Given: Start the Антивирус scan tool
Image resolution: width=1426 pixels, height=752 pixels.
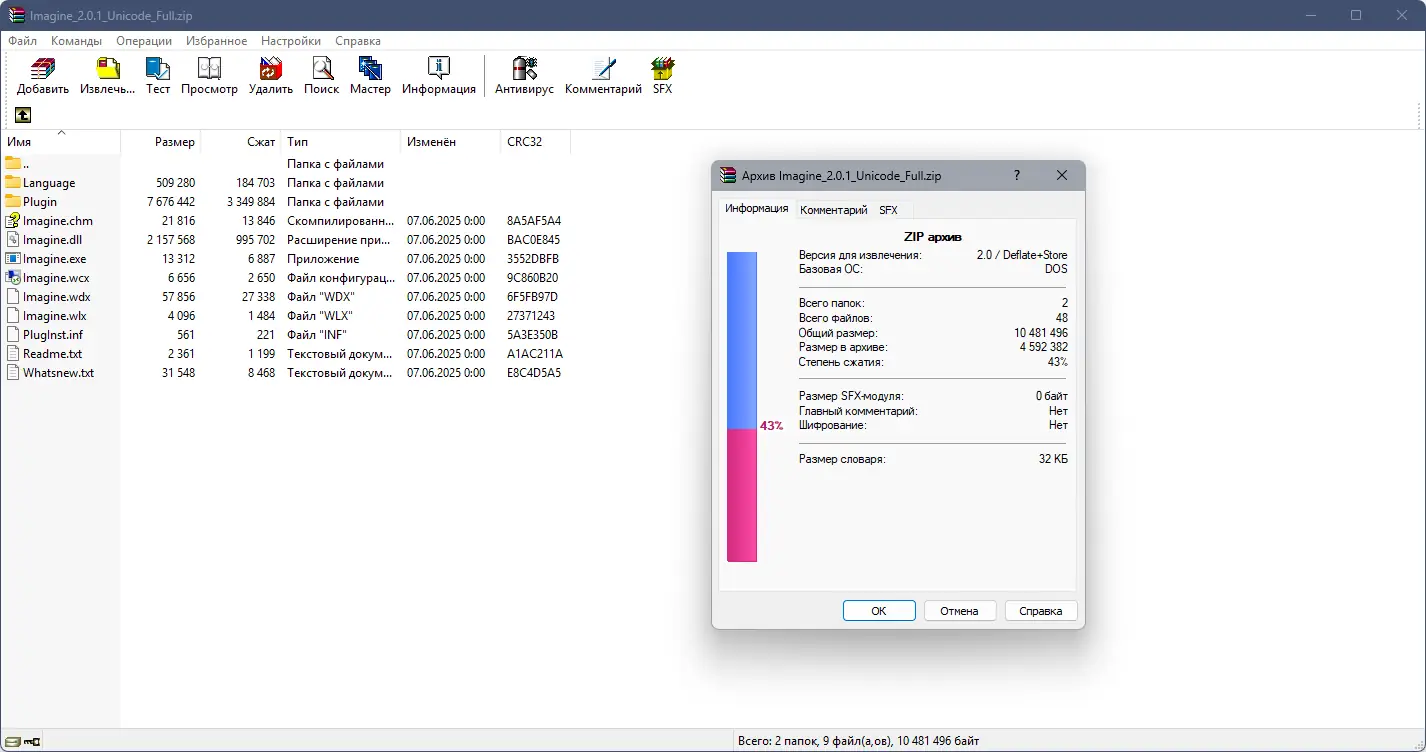Looking at the screenshot, I should click(524, 68).
